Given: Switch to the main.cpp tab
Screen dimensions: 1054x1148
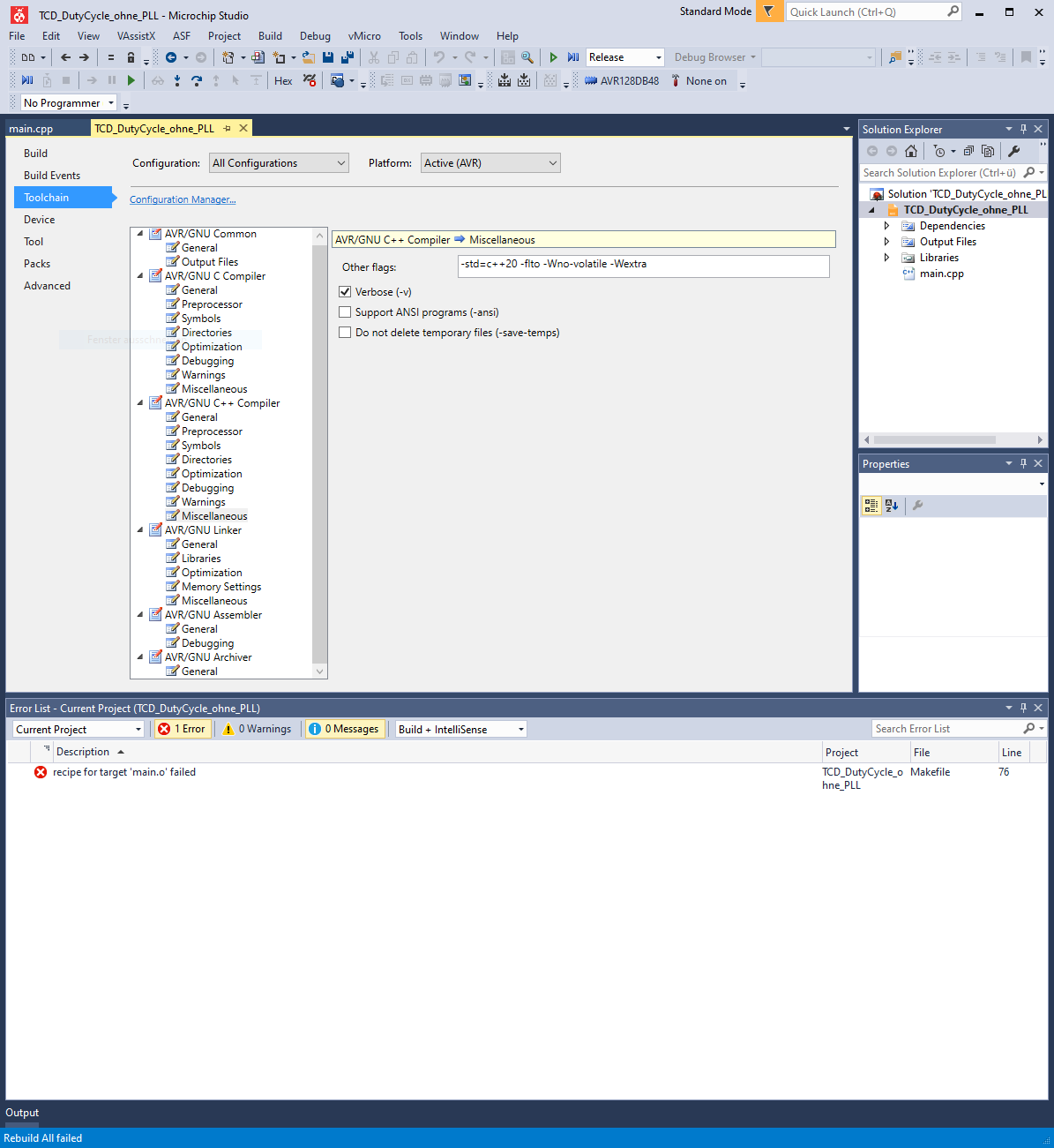Looking at the screenshot, I should (x=31, y=129).
